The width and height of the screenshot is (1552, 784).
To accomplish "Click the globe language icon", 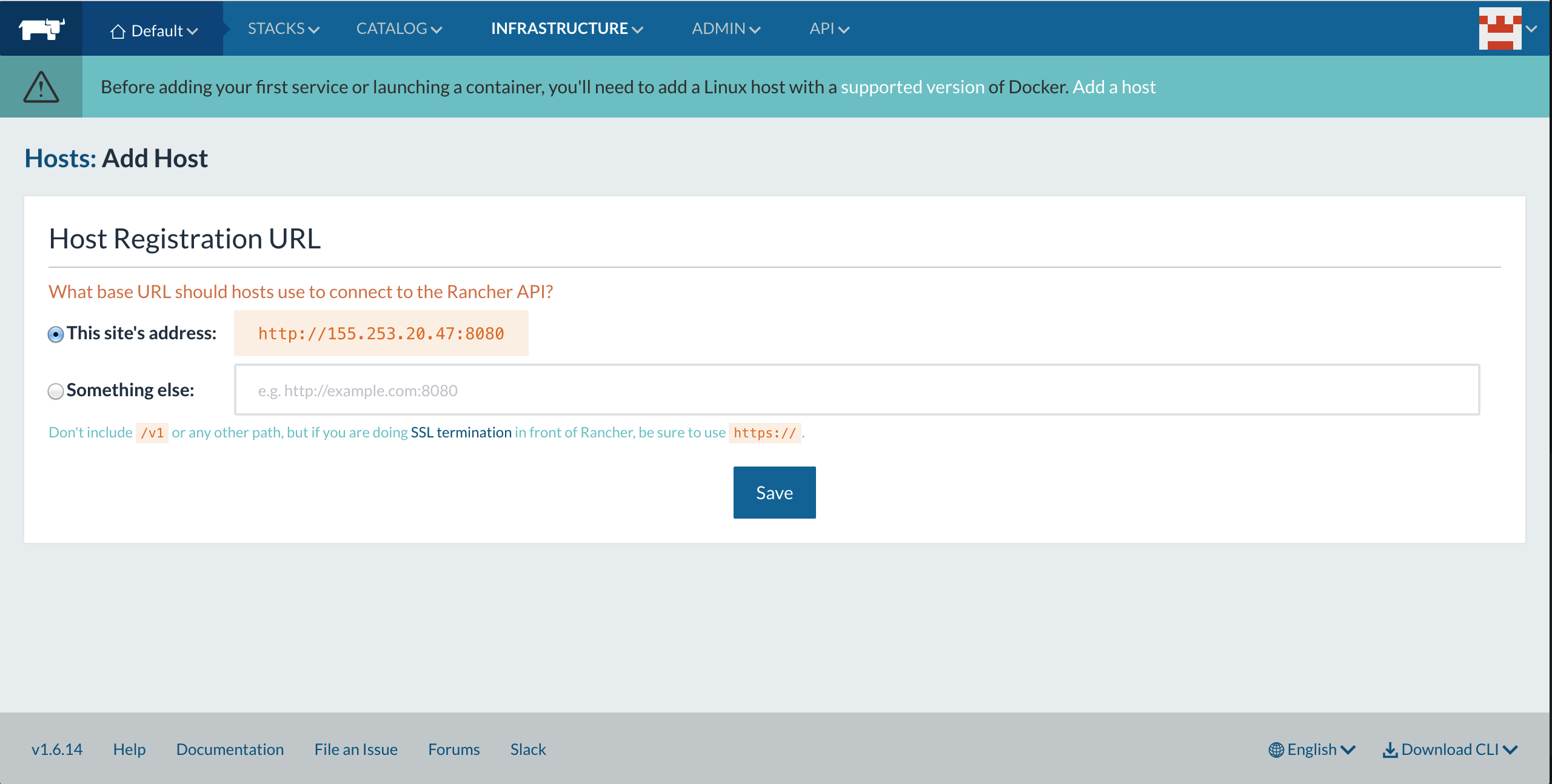I will [1276, 749].
